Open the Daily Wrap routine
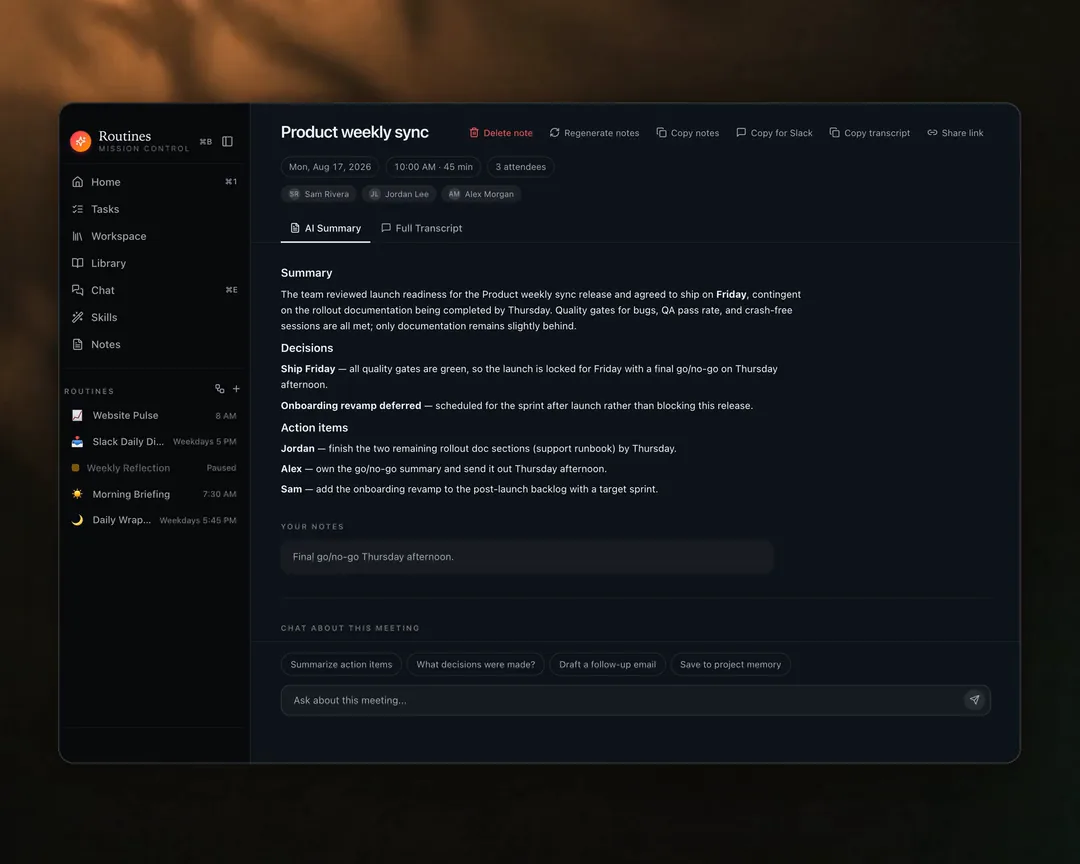Viewport: 1080px width, 864px height. (154, 520)
